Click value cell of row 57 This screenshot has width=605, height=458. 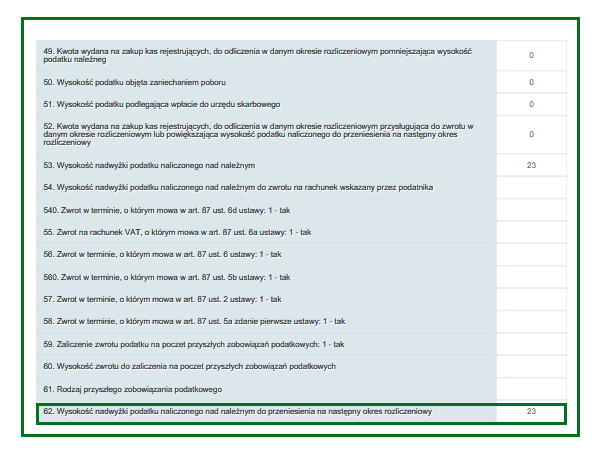coord(531,299)
